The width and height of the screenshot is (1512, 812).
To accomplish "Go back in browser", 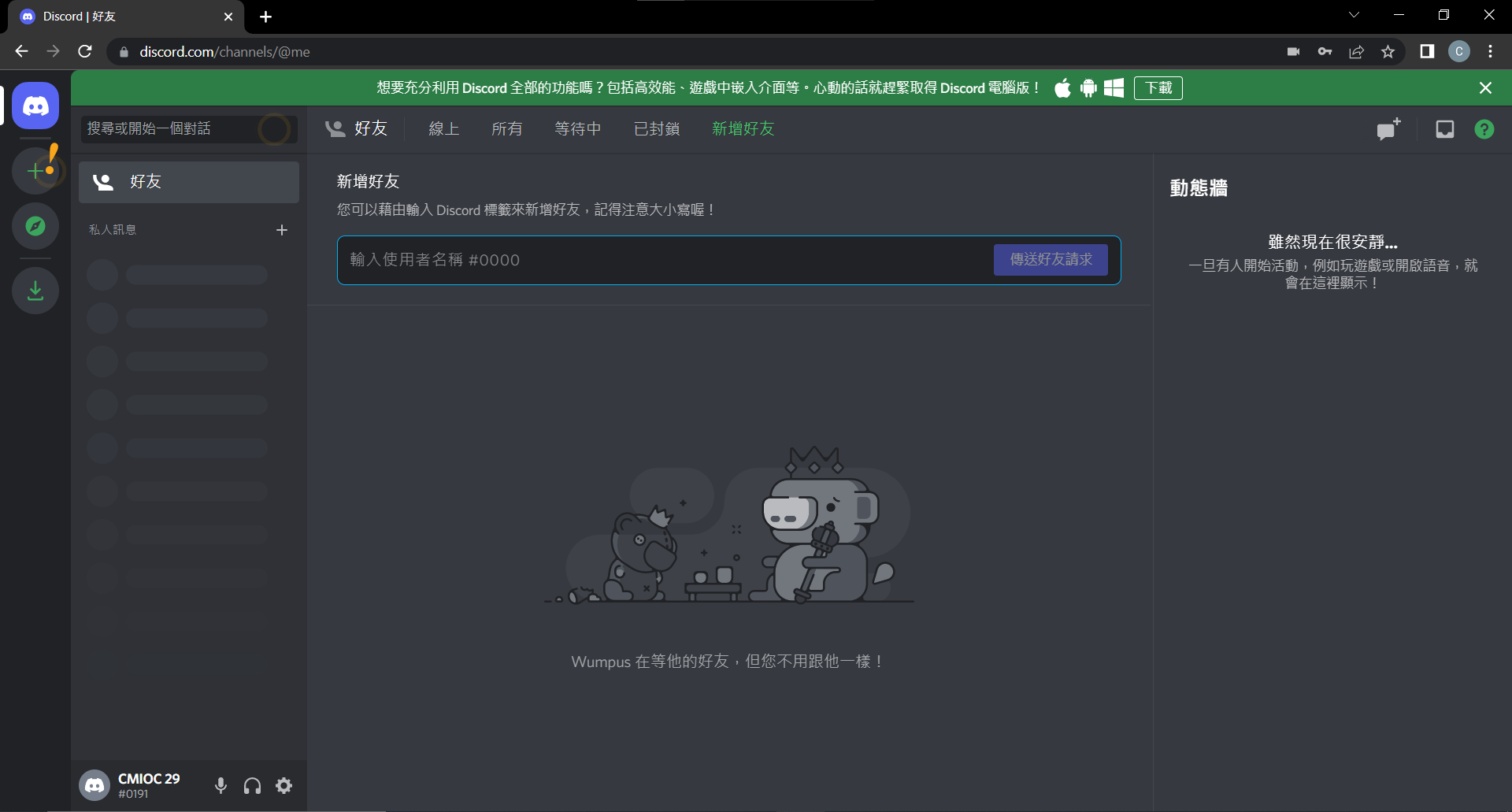I will [x=21, y=51].
